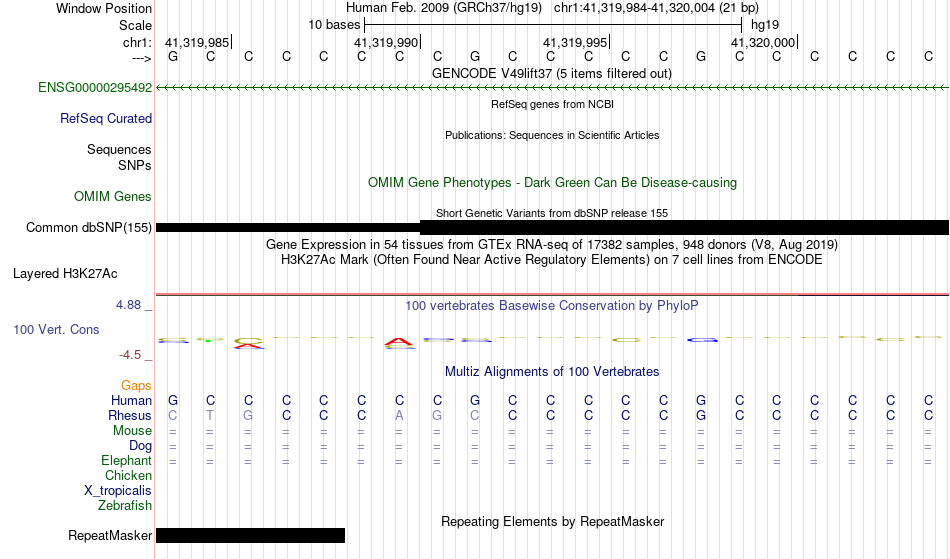This screenshot has width=950, height=559.
Task: Click Short Genetic Variants from dbSNP title
Action: pyautogui.click(x=552, y=213)
